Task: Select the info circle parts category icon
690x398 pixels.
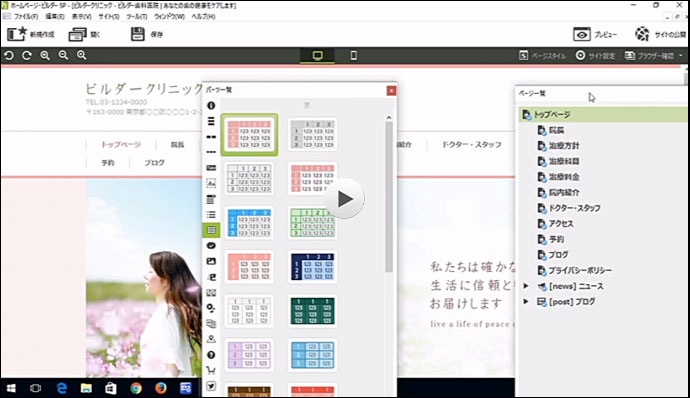Action: [x=211, y=106]
